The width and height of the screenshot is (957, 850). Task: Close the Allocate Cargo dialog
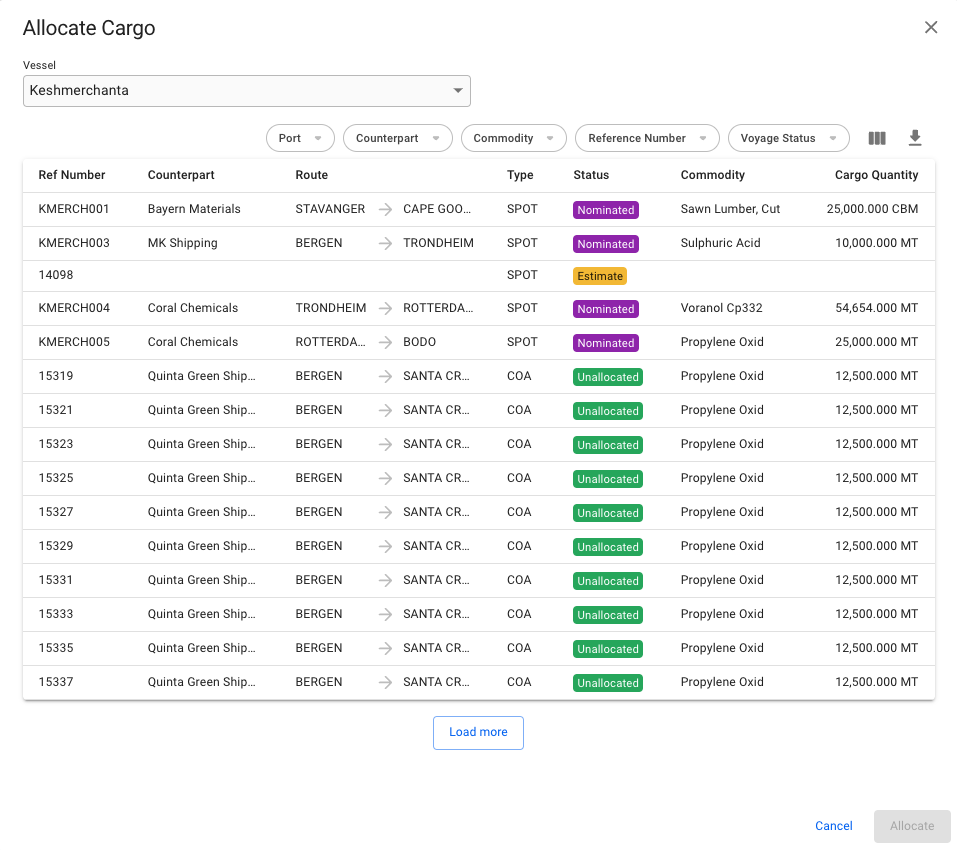pyautogui.click(x=931, y=28)
